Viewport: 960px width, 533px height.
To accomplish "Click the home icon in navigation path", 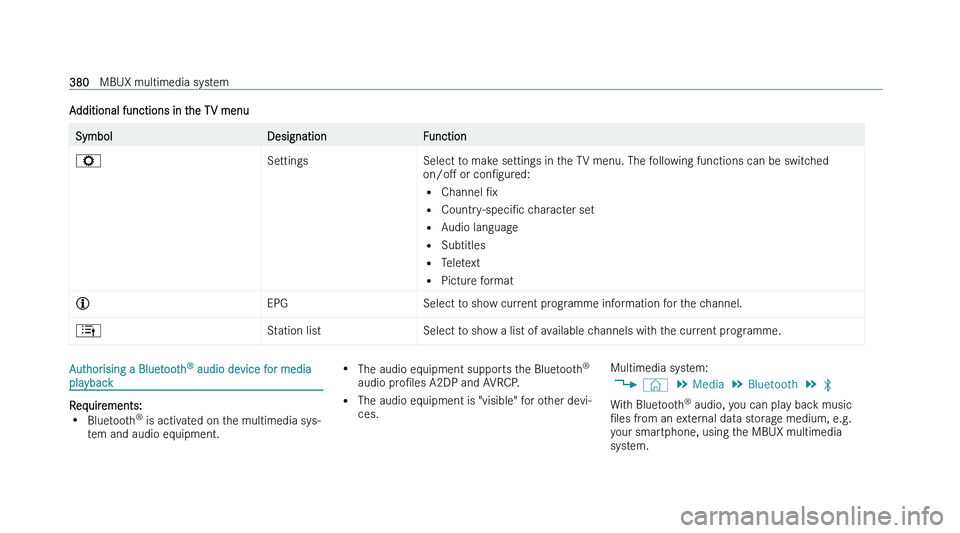I will pyautogui.click(x=655, y=385).
